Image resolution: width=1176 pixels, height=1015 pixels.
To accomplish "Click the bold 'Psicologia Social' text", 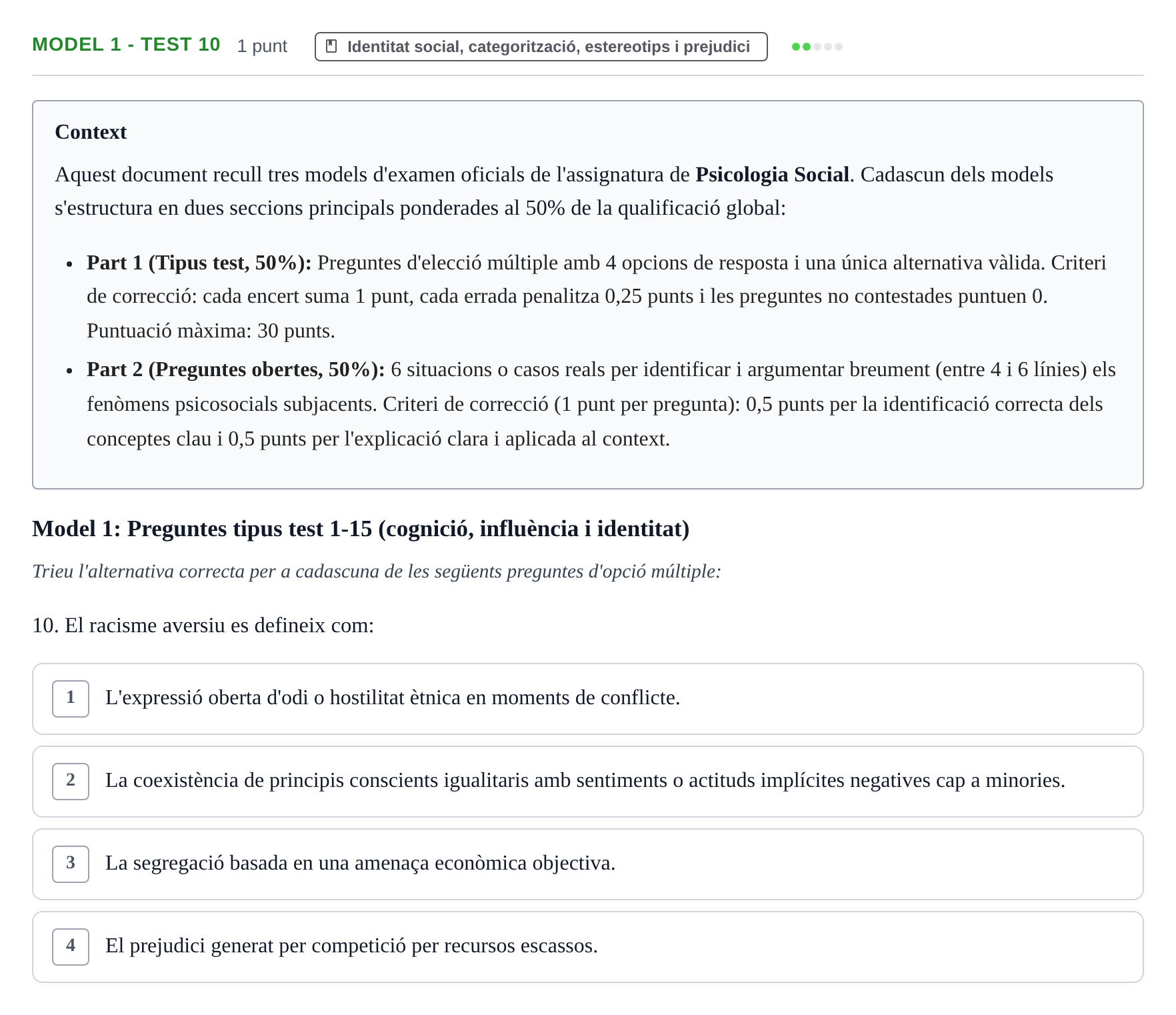I will pyautogui.click(x=772, y=175).
